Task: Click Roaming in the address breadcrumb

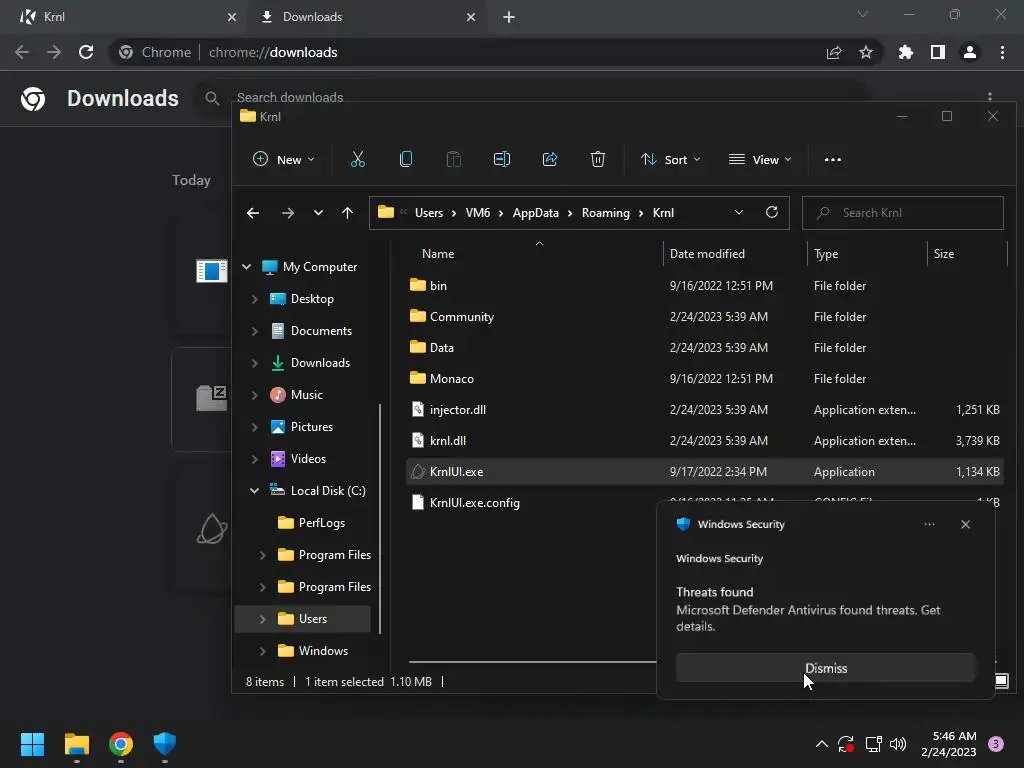Action: point(605,213)
